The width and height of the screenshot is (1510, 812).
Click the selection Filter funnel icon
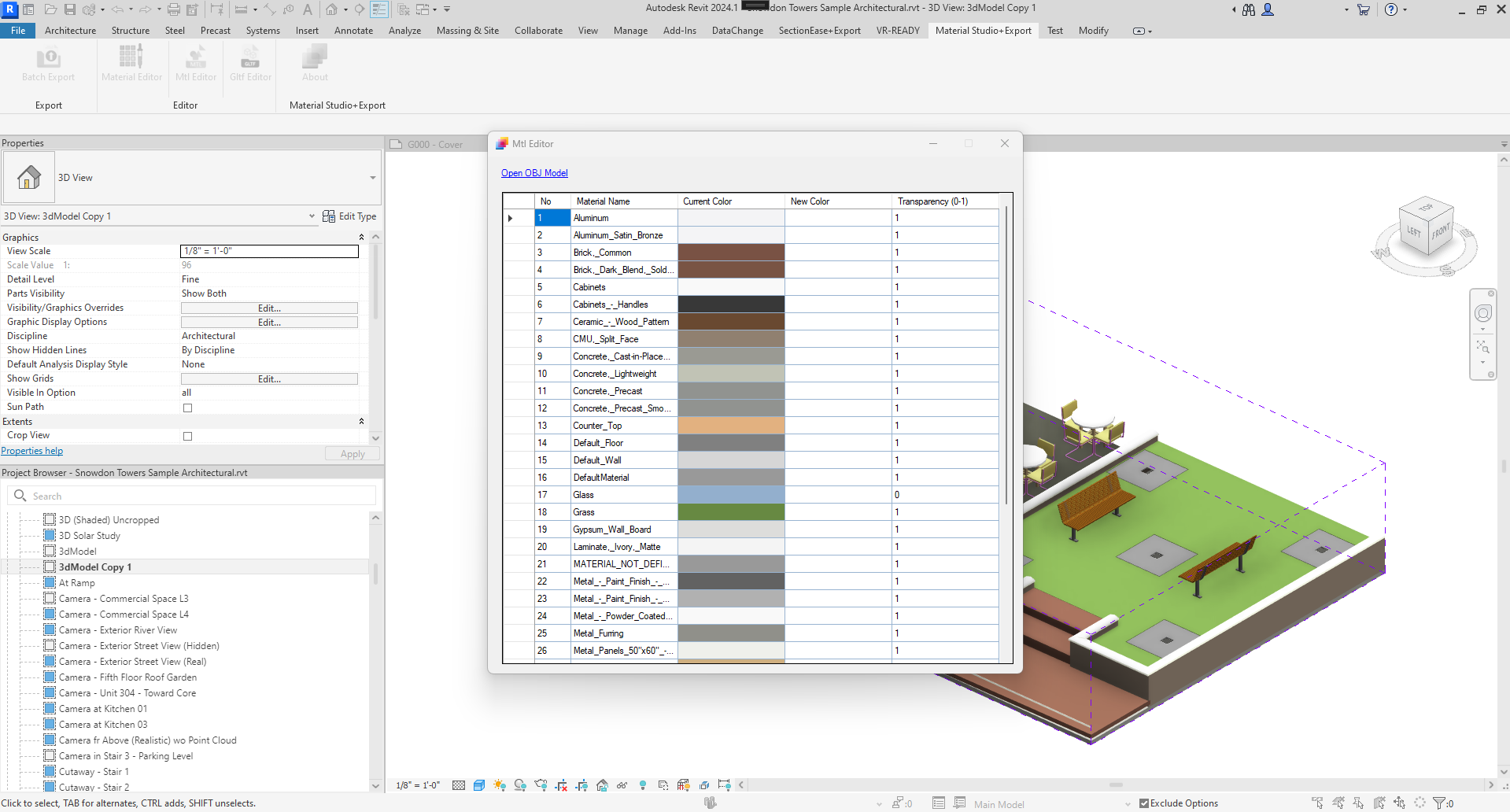point(1440,803)
